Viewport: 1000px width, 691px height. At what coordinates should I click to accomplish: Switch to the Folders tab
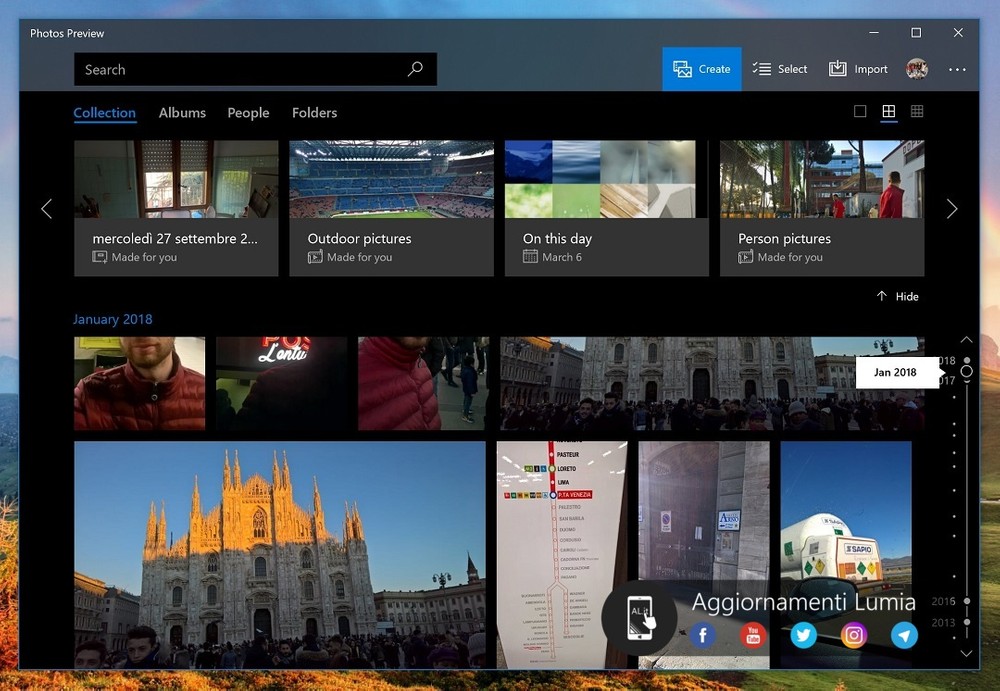[x=314, y=113]
